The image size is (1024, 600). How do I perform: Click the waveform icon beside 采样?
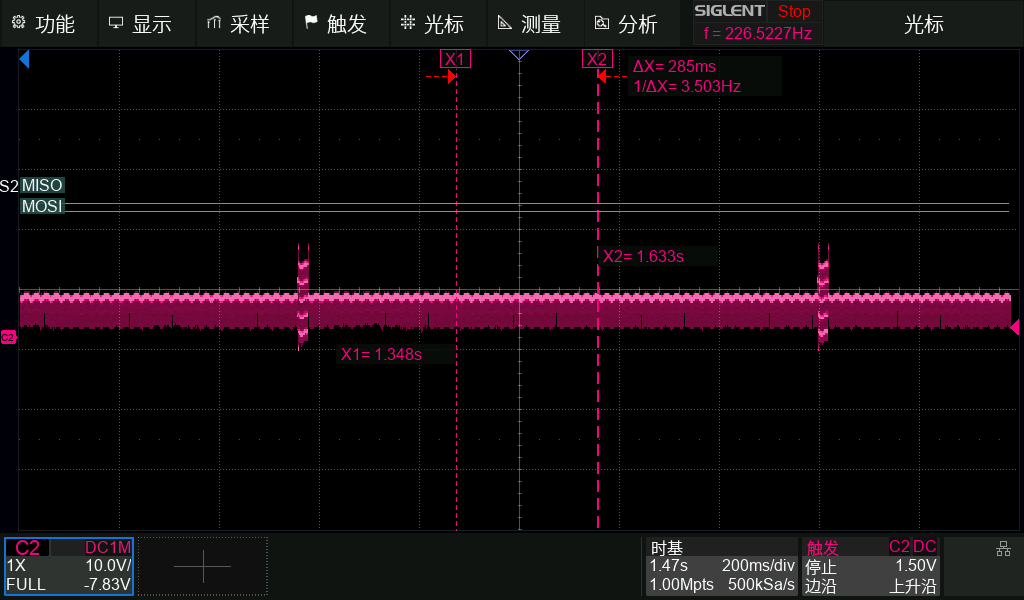[x=213, y=23]
